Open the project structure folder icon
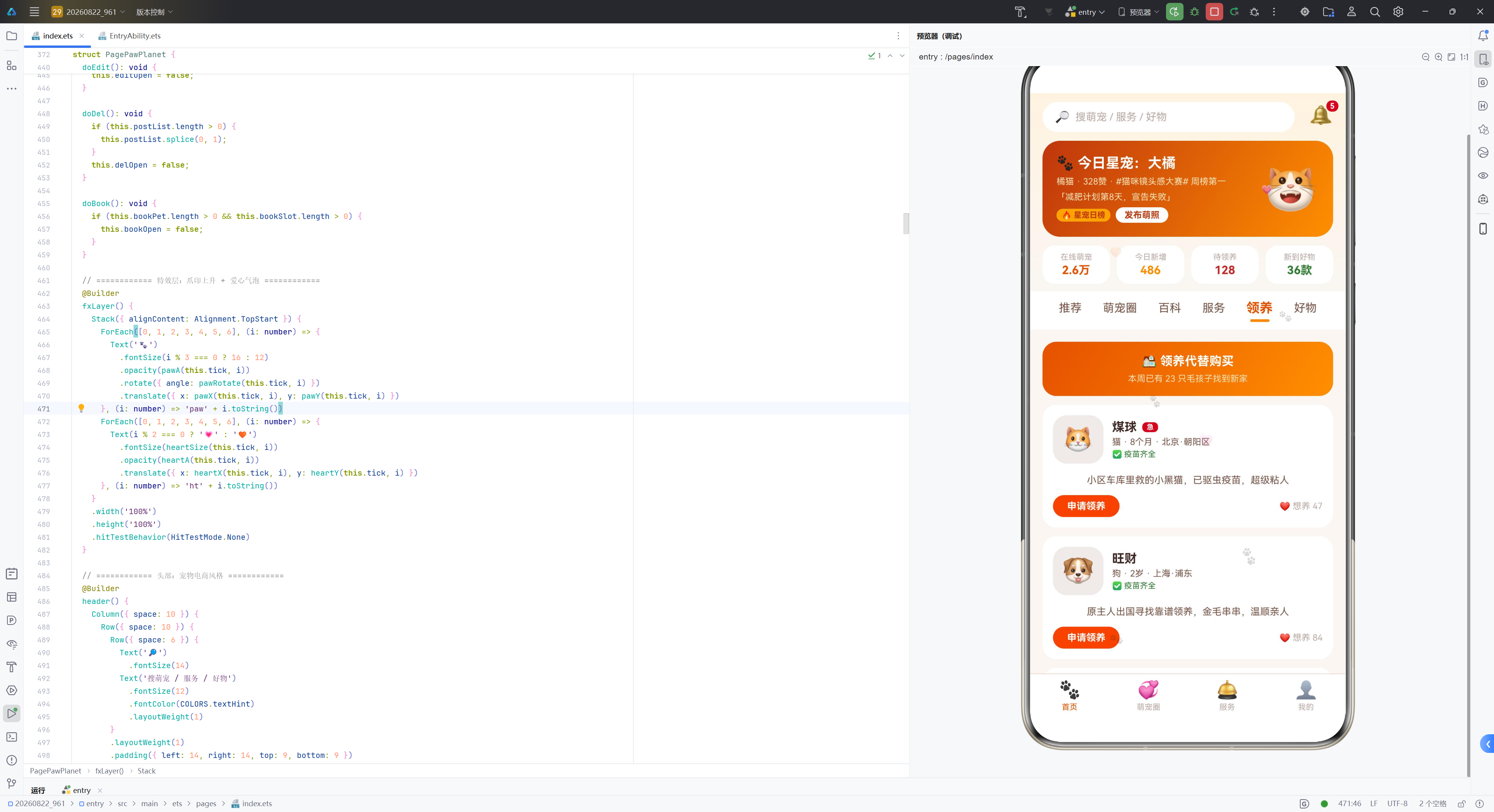Viewport: 1494px width, 812px height. [x=1328, y=12]
